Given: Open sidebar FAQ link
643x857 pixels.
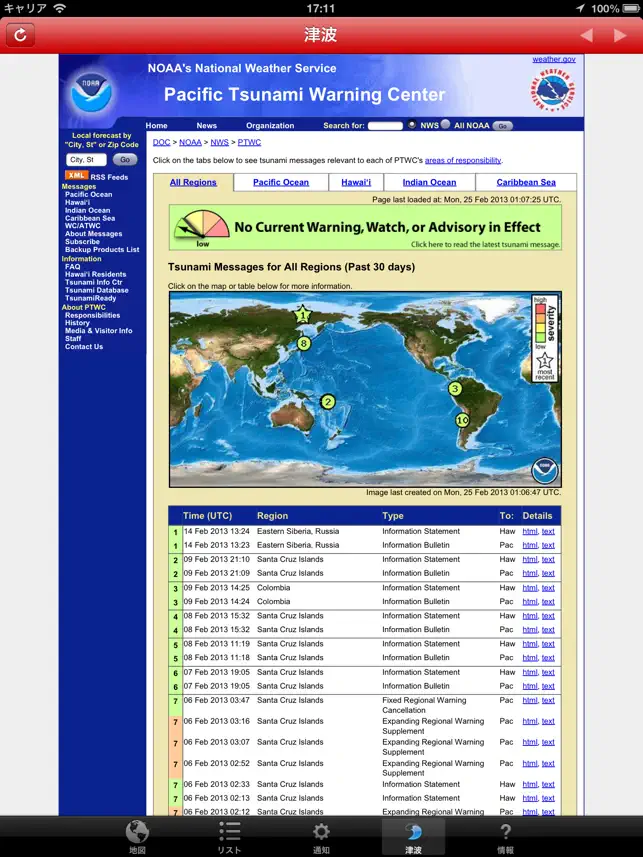Looking at the screenshot, I should point(73,267).
